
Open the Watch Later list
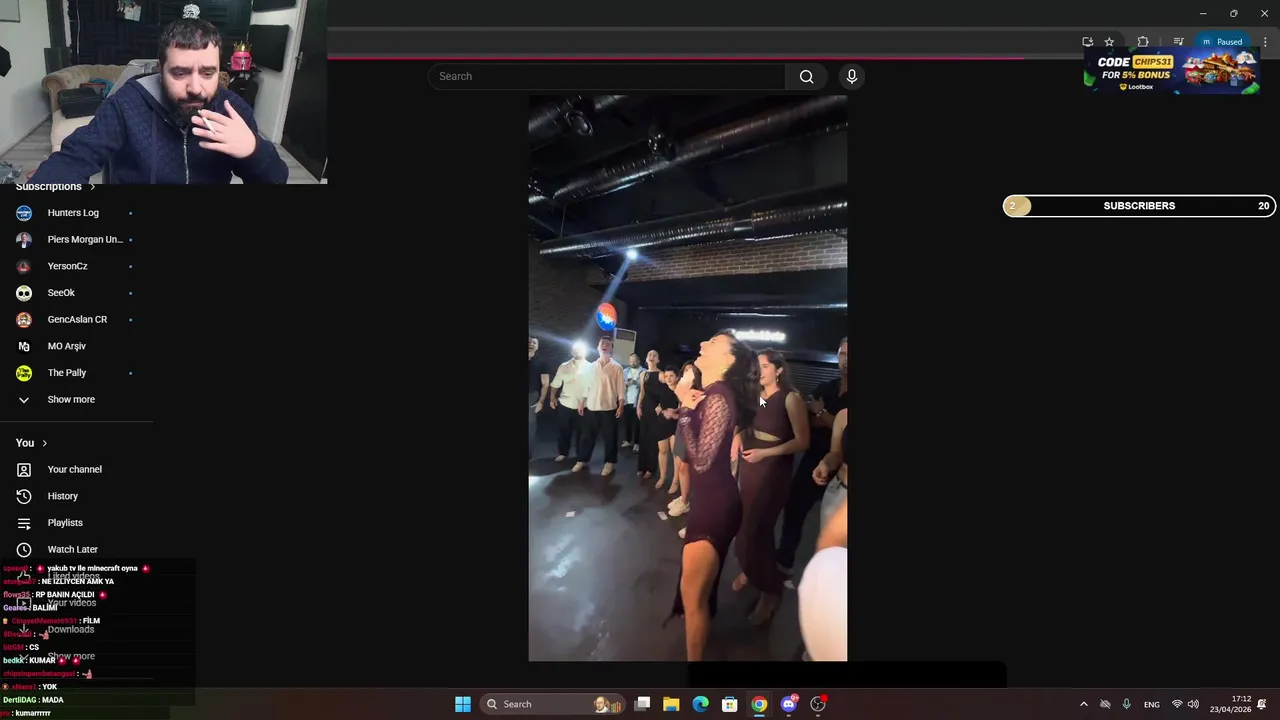pyautogui.click(x=73, y=550)
